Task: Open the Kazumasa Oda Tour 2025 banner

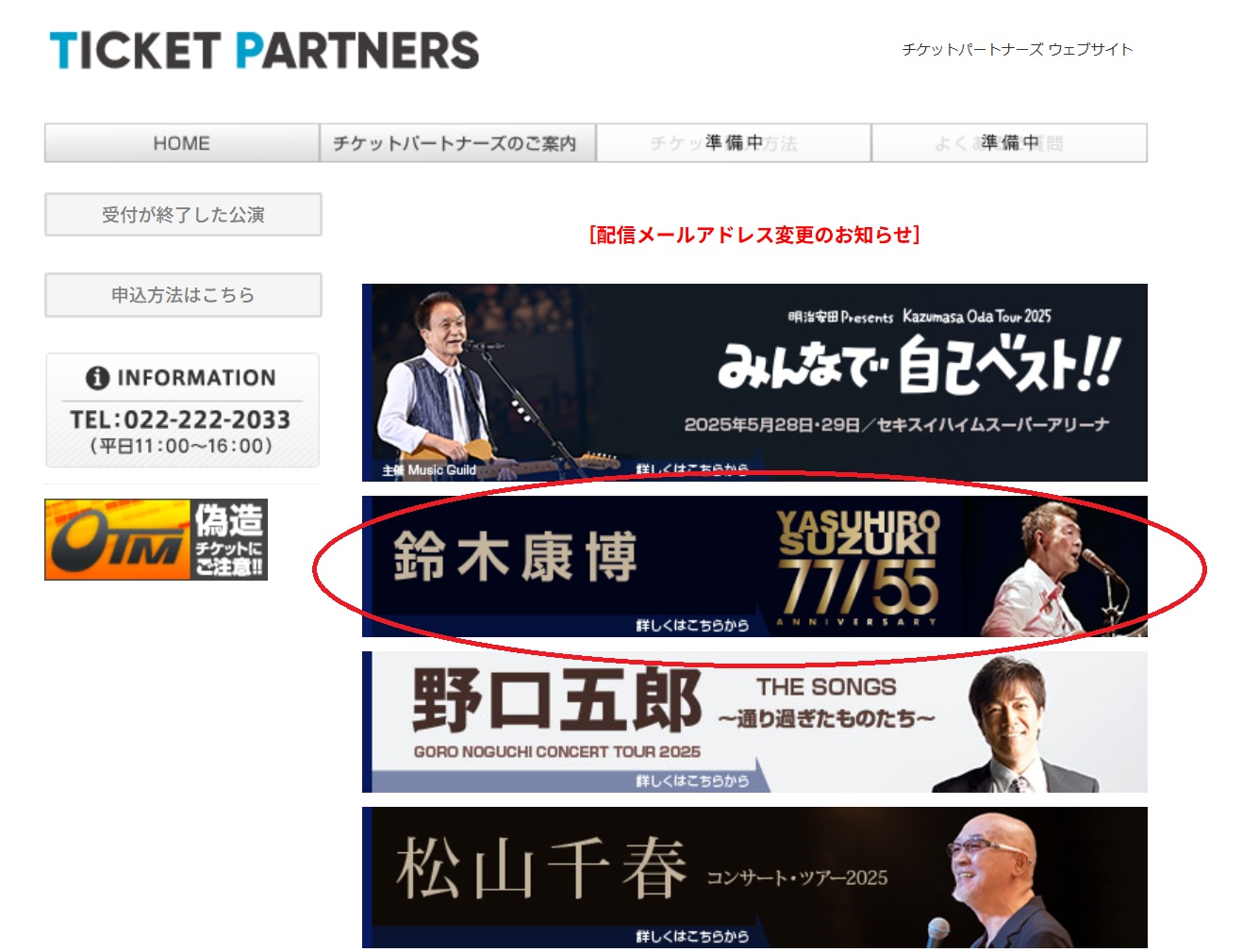Action: 754,383
